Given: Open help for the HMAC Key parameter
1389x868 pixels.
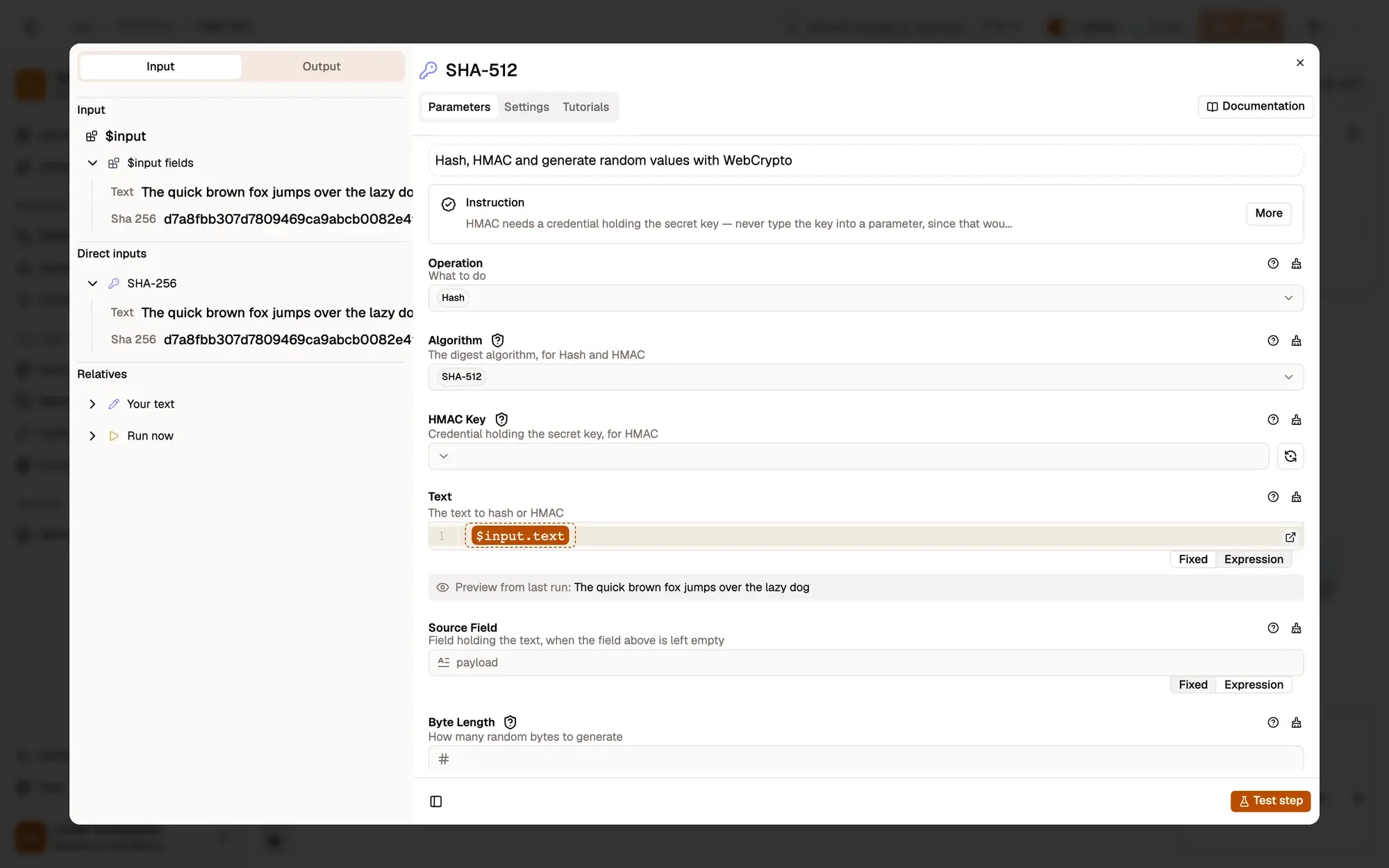Looking at the screenshot, I should point(1273,419).
